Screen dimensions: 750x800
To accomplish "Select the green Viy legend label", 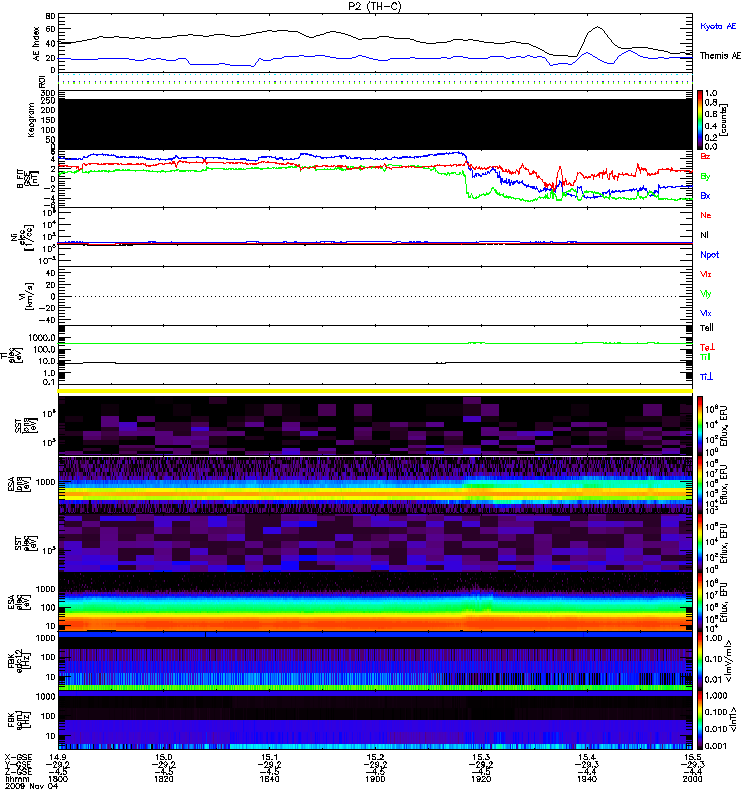I will click(706, 294).
